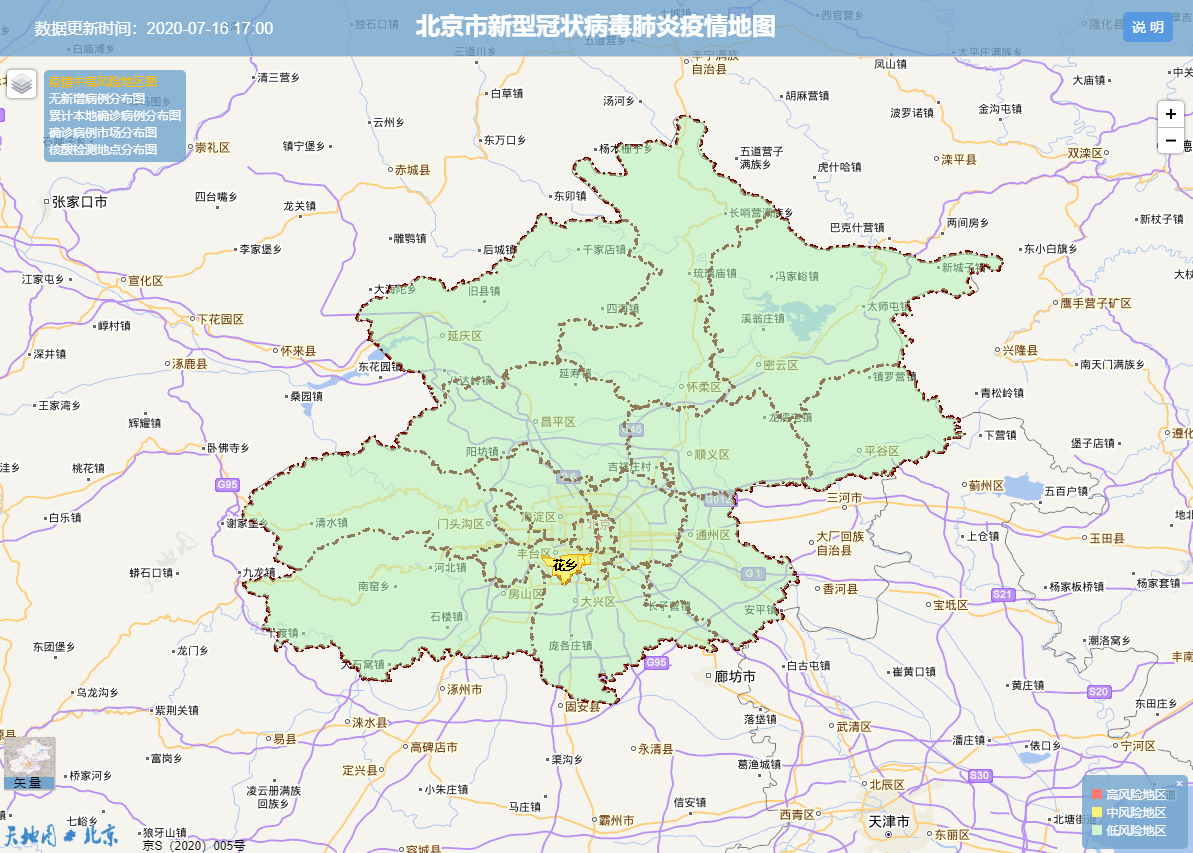Screen dimensions: 1193x853
Task: Click the G95 shield near 固安县
Action: 657,662
